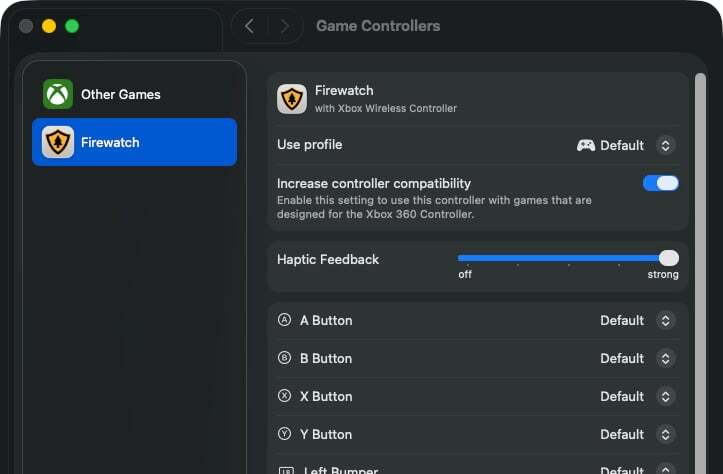Click the gamepad icon next to Default profile

coord(586,145)
